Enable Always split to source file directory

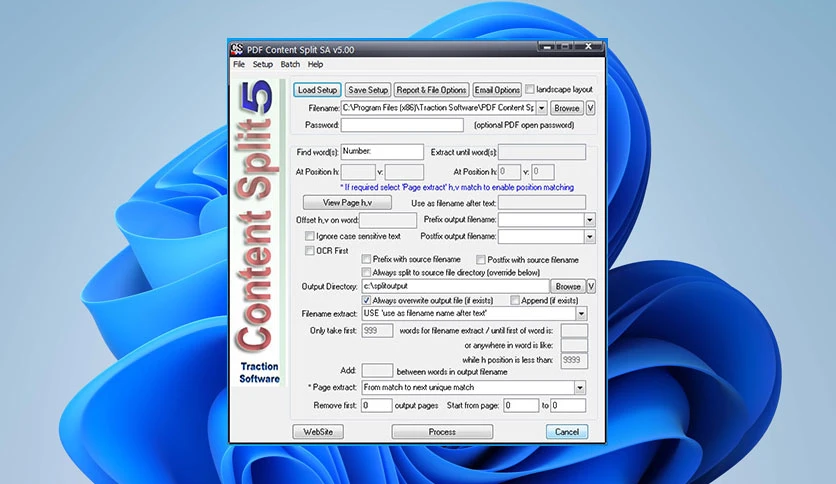coord(366,272)
